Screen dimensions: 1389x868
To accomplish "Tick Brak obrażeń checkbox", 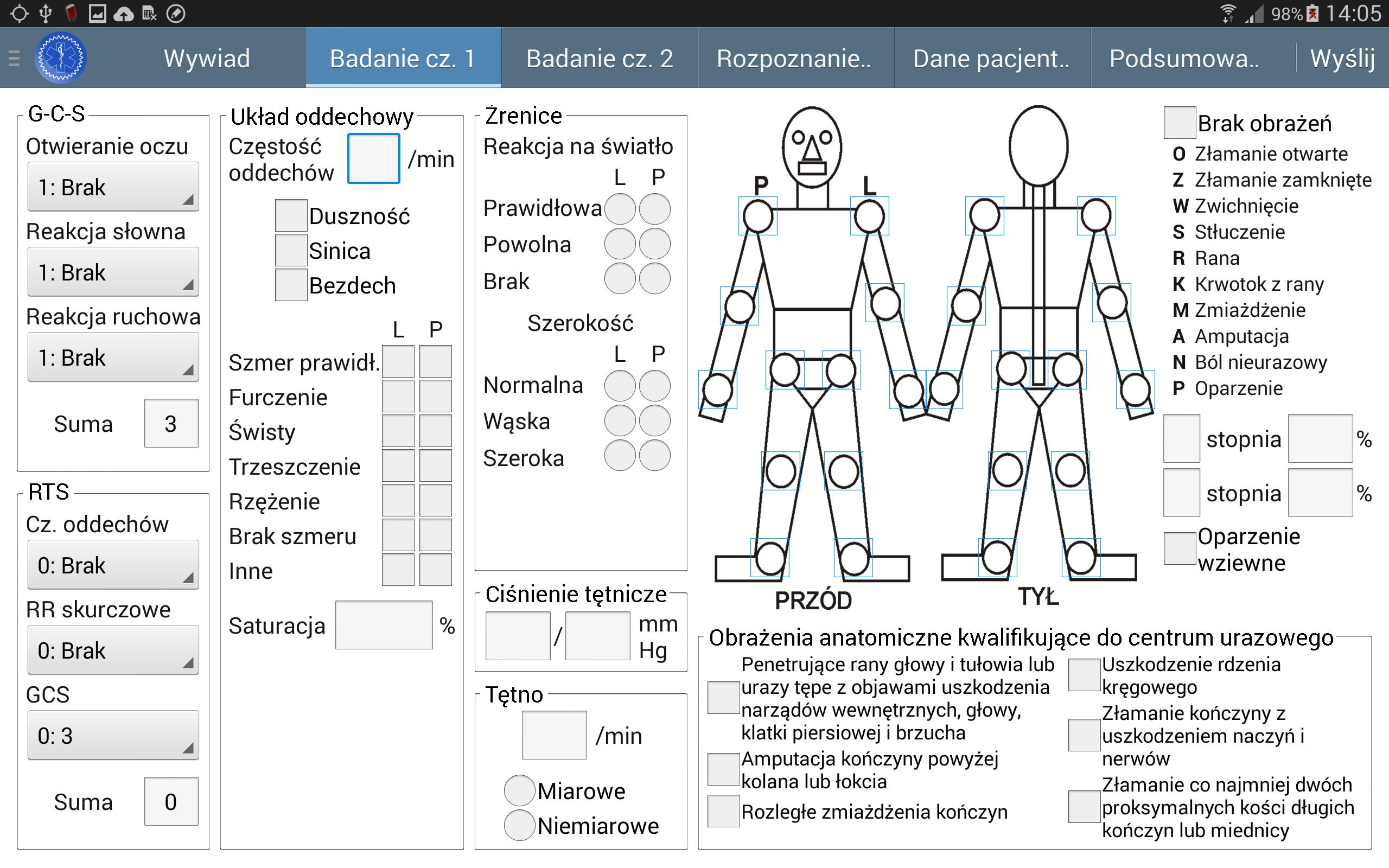I will (x=1180, y=122).
